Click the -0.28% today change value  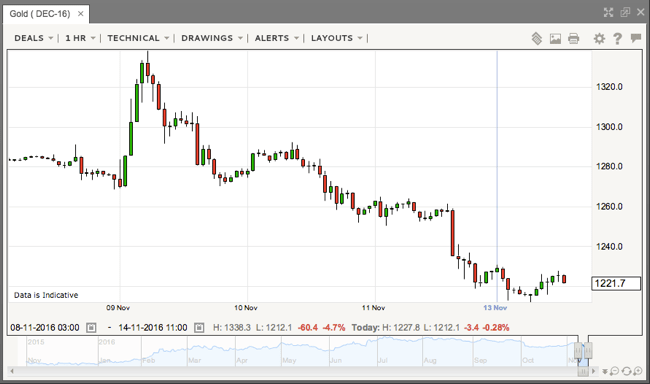click(x=496, y=328)
